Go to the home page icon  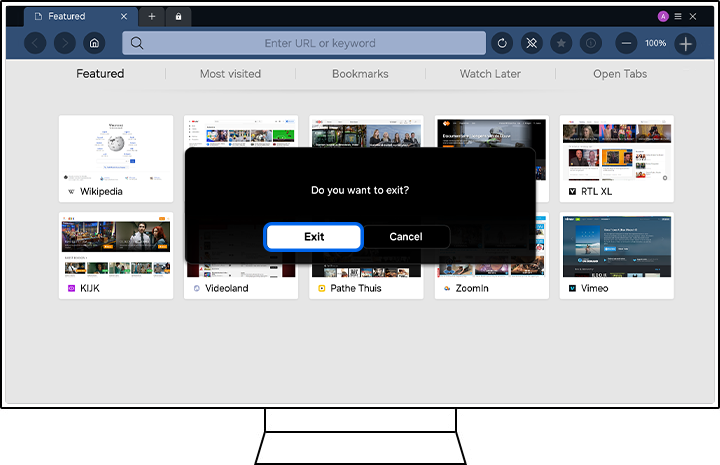93,43
